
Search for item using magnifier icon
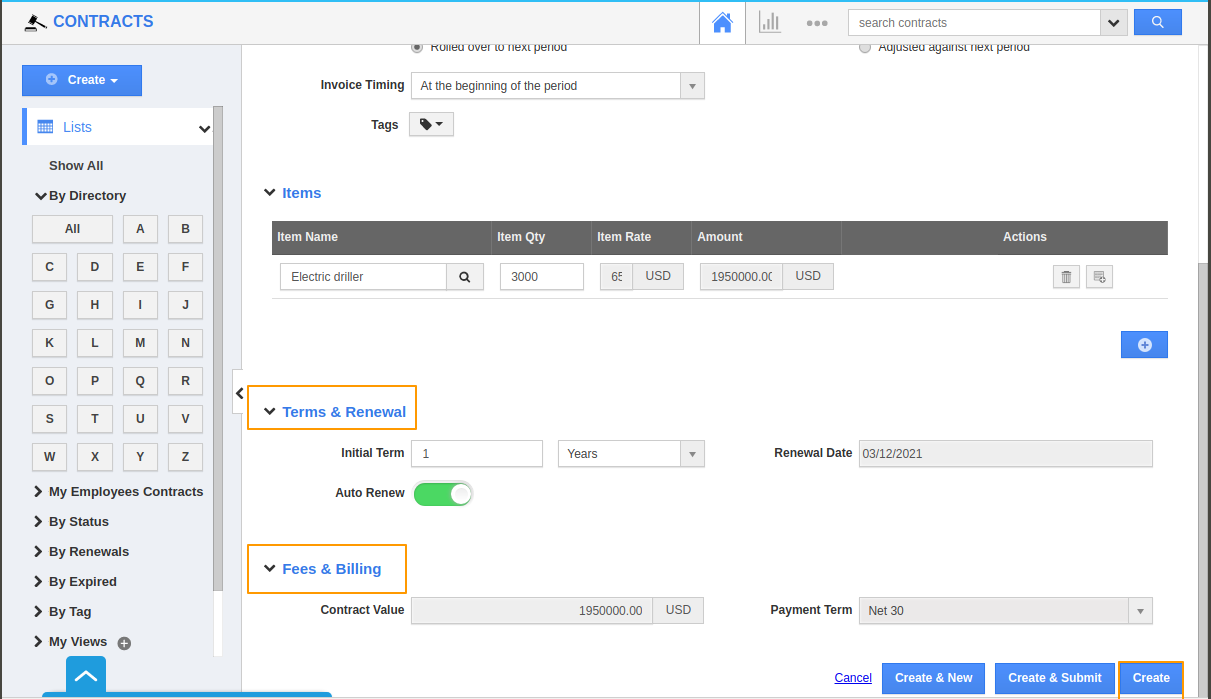tap(465, 277)
